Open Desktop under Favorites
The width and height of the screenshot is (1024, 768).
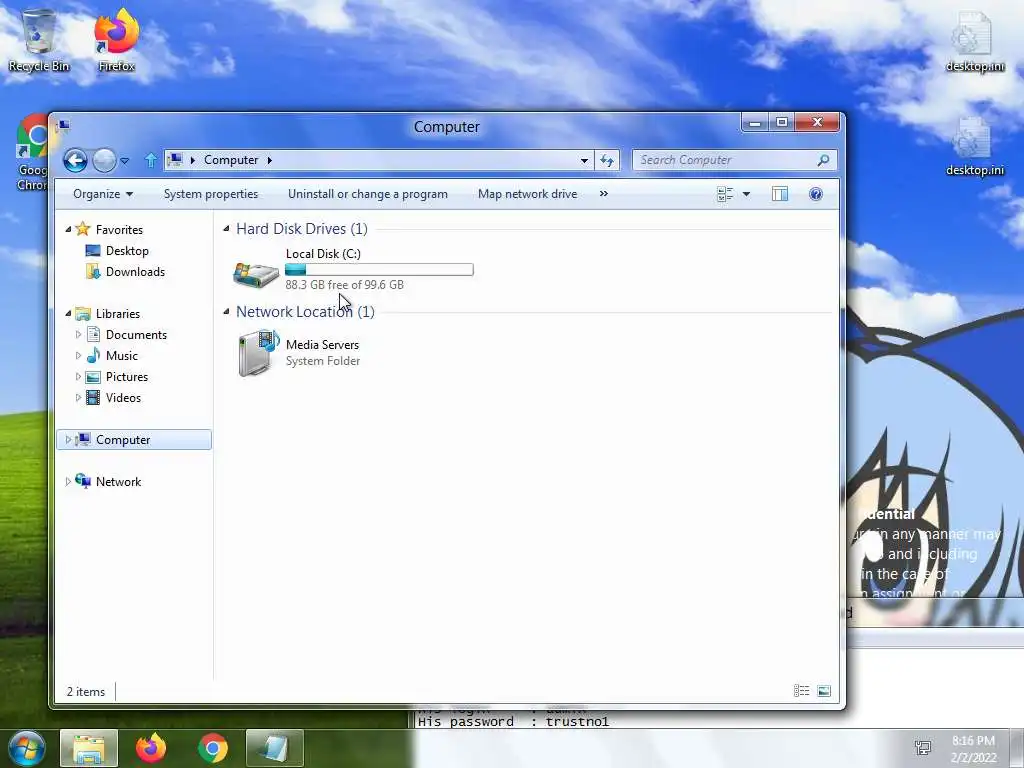[x=127, y=251]
